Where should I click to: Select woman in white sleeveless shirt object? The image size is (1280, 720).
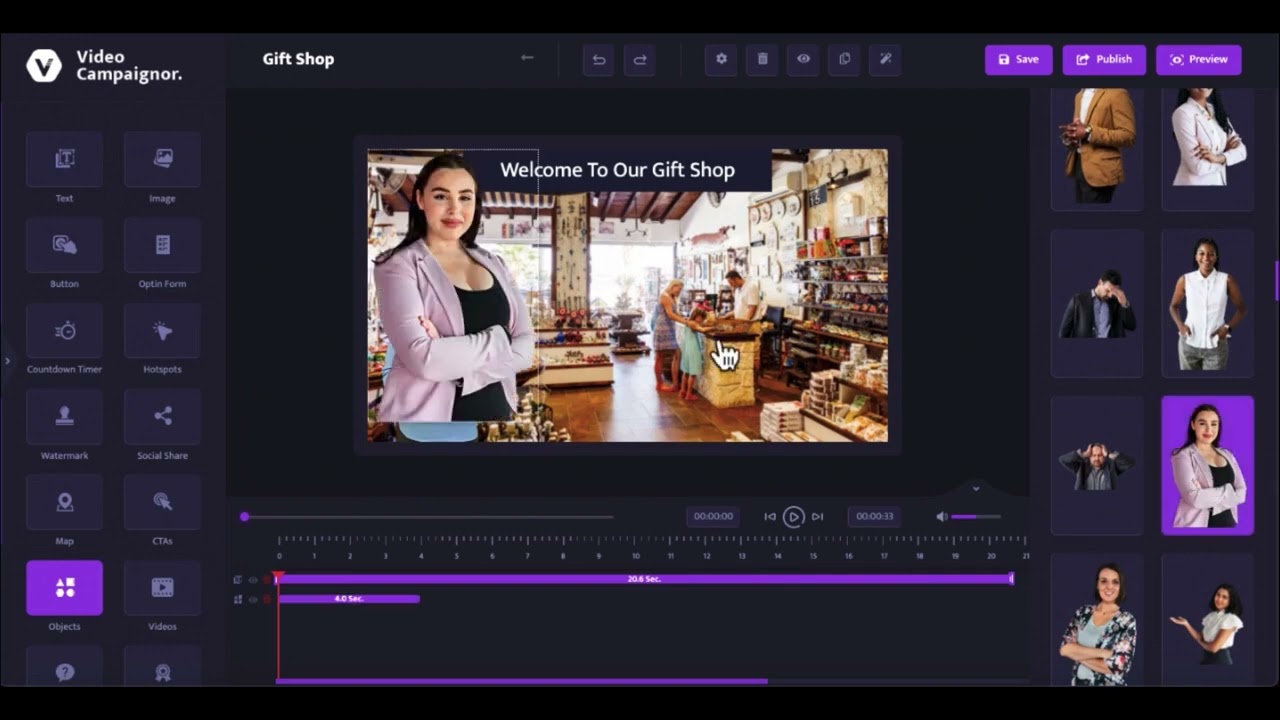pyautogui.click(x=1207, y=304)
